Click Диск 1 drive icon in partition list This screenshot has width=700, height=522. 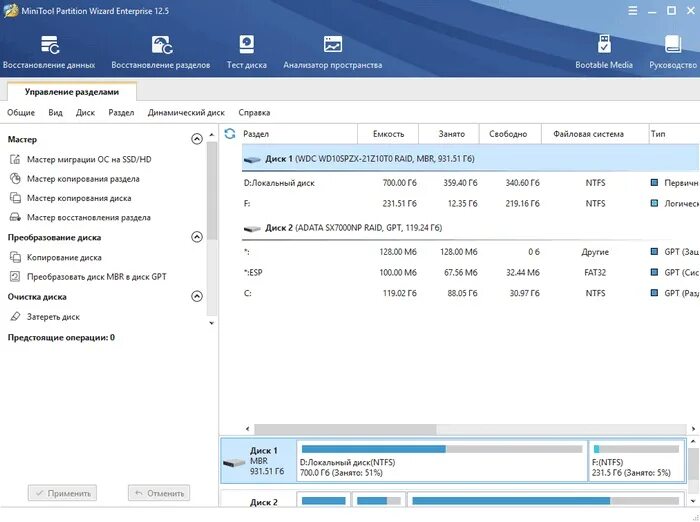tap(252, 159)
